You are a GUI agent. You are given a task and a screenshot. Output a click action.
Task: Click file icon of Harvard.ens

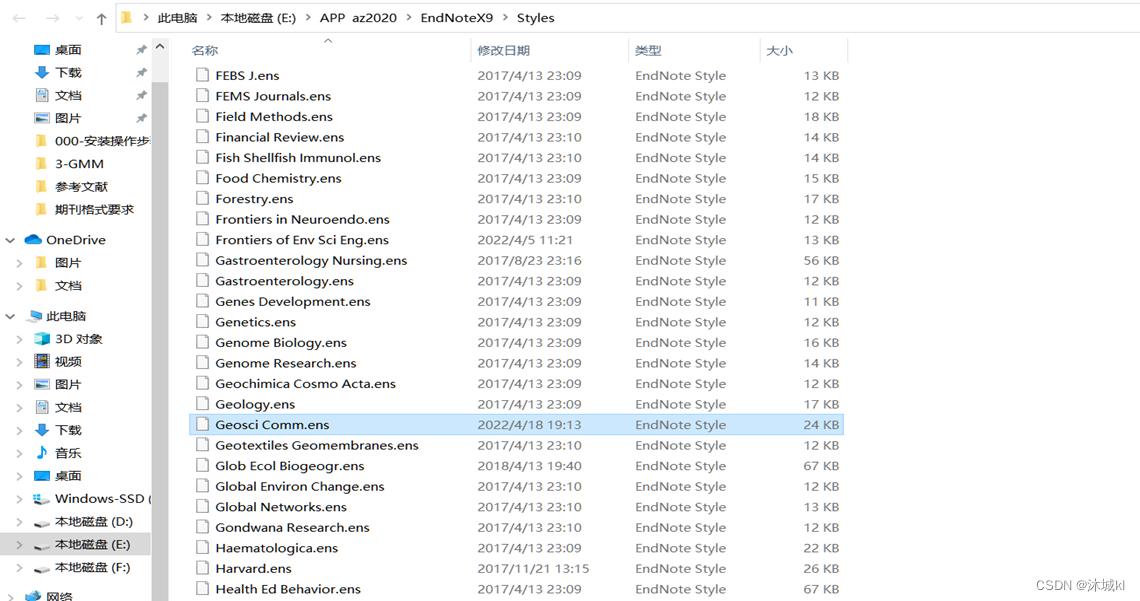coord(202,568)
